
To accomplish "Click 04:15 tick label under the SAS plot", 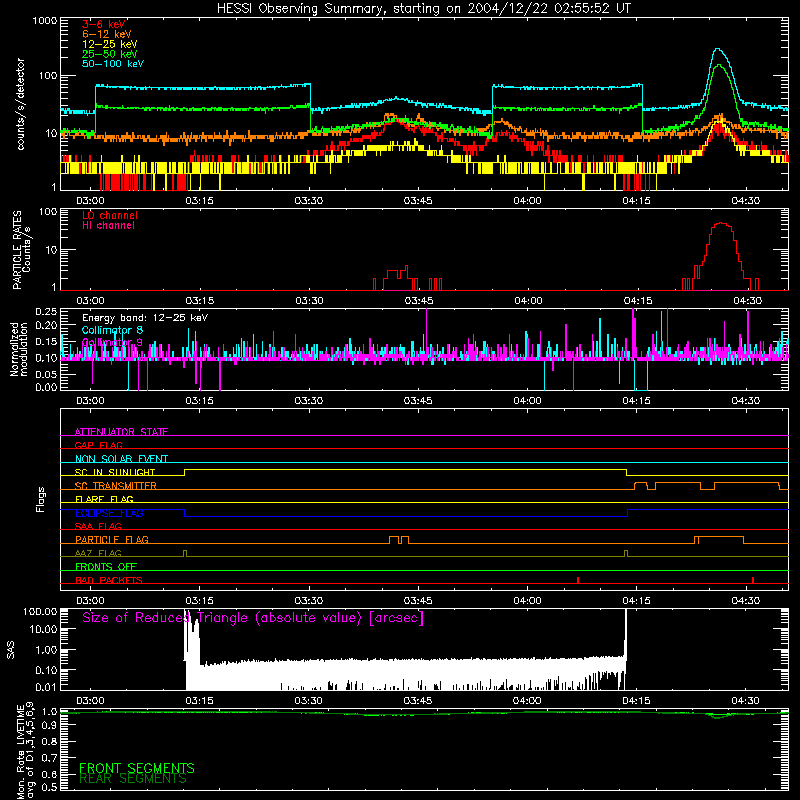I will tap(636, 701).
